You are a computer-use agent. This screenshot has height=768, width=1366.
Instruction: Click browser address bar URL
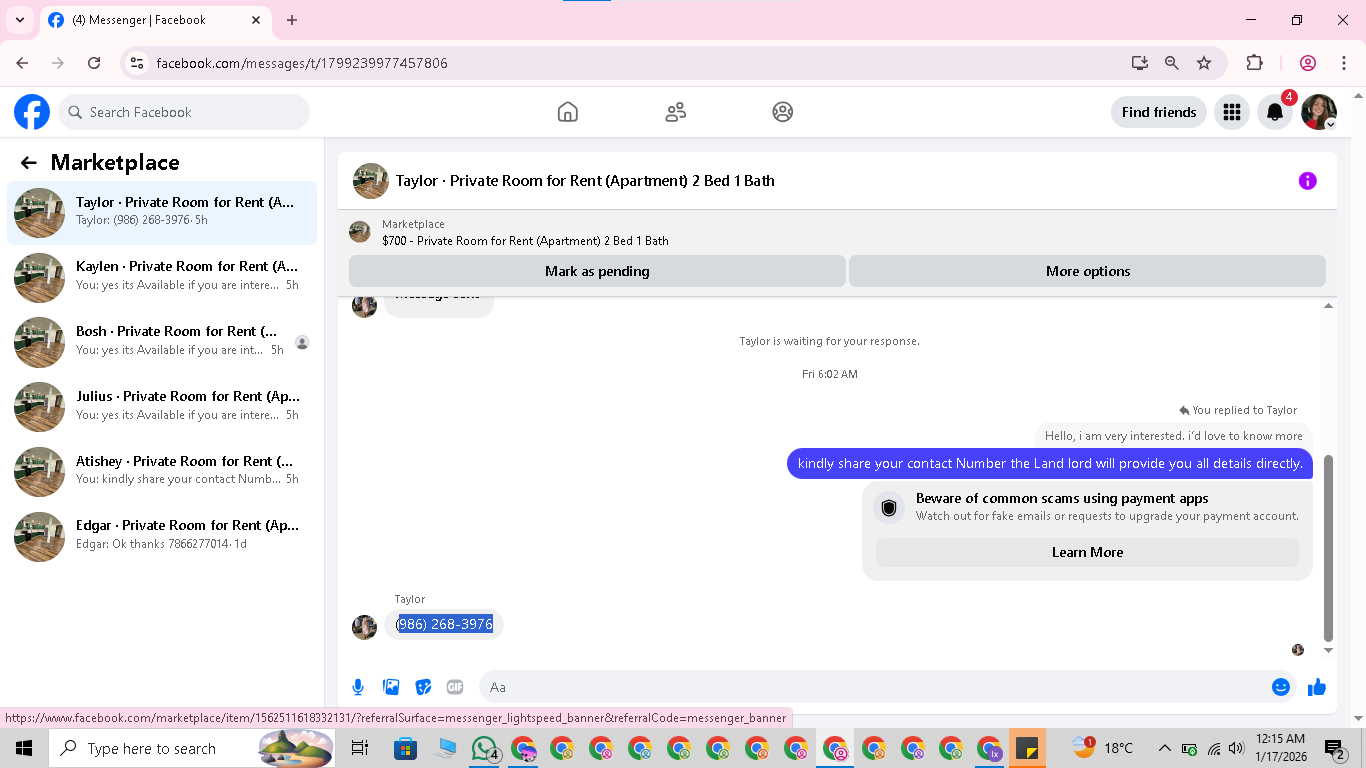pos(302,63)
